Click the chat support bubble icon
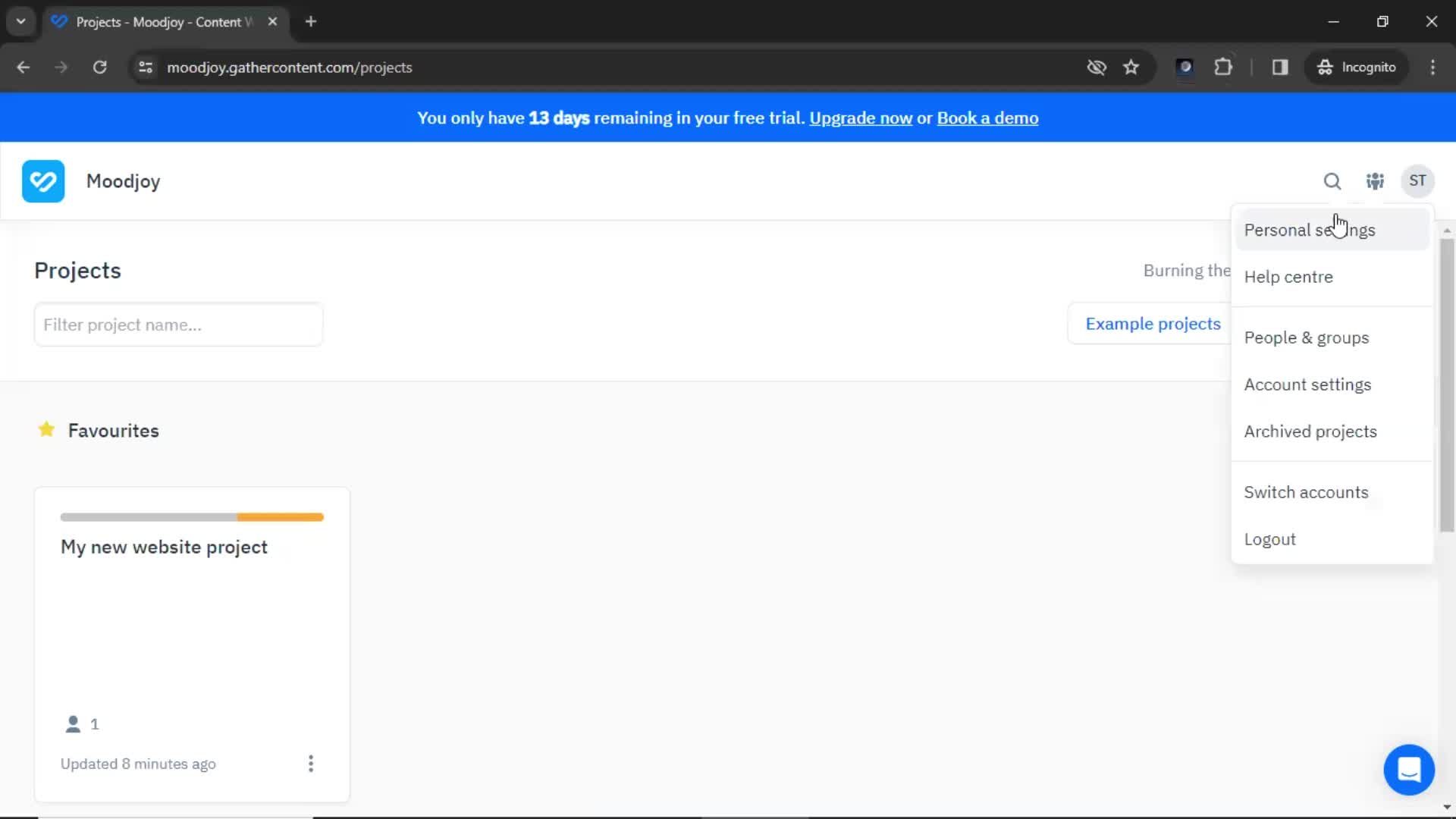The image size is (1456, 819). 1409,770
